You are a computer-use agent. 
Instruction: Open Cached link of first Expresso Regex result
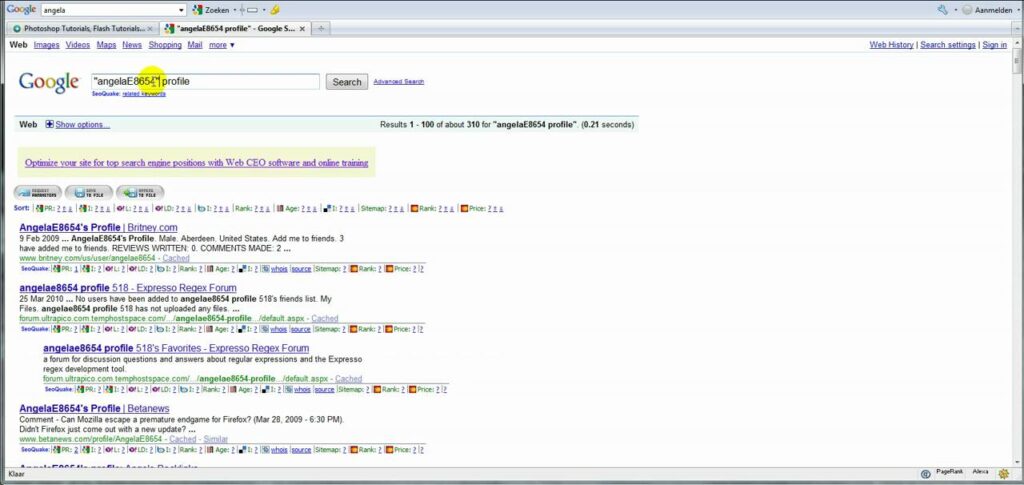(x=325, y=319)
